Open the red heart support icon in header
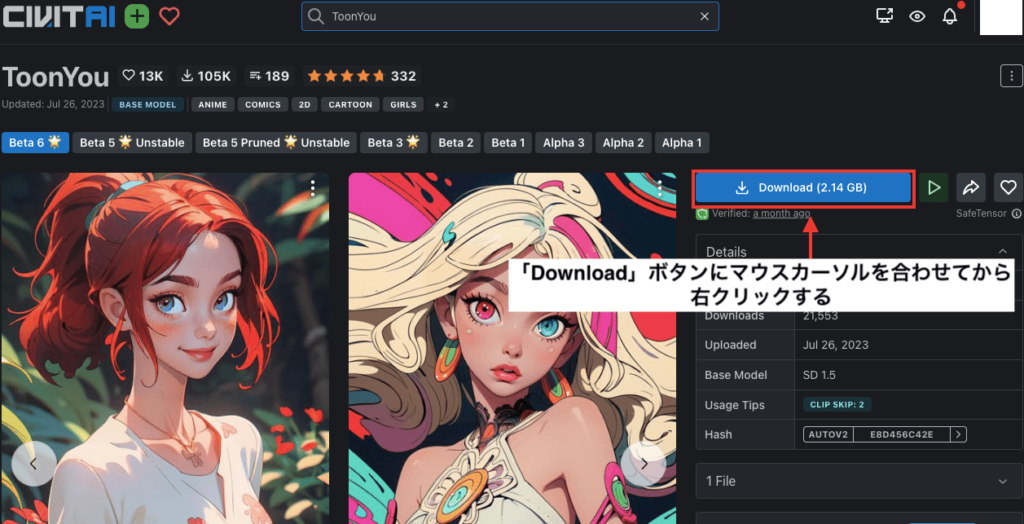The height and width of the screenshot is (524, 1024). tap(169, 16)
